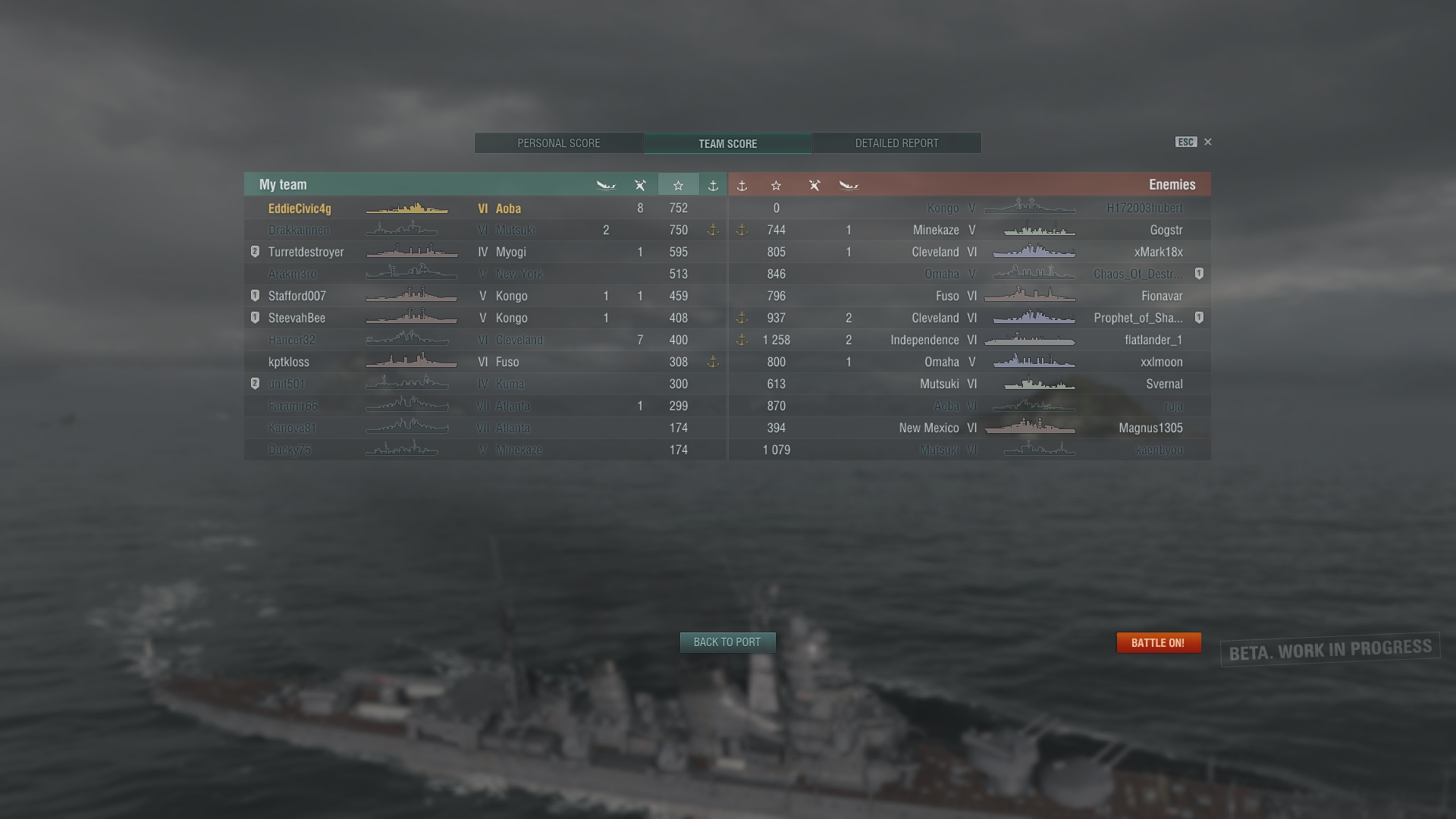This screenshot has height=819, width=1456.
Task: Sort my team by planes shot down icon
Action: [640, 185]
